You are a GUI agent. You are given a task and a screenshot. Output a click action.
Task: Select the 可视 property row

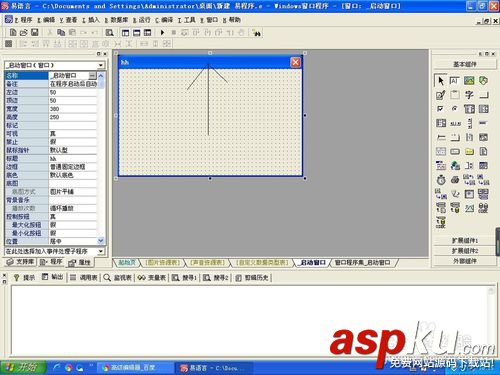pos(51,133)
